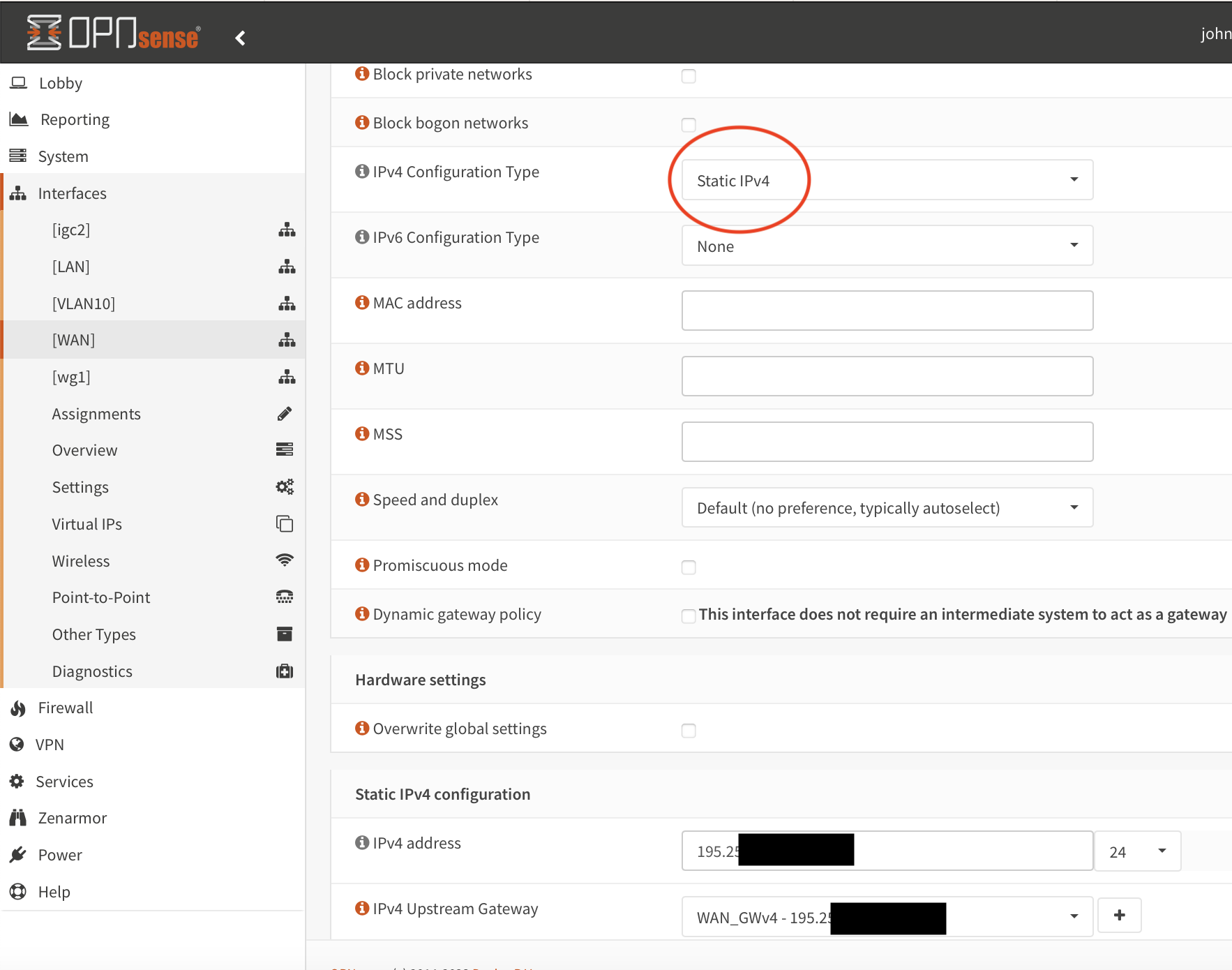Image resolution: width=1232 pixels, height=970 pixels.
Task: Click the network icon next to [WAN]
Action: coord(287,340)
